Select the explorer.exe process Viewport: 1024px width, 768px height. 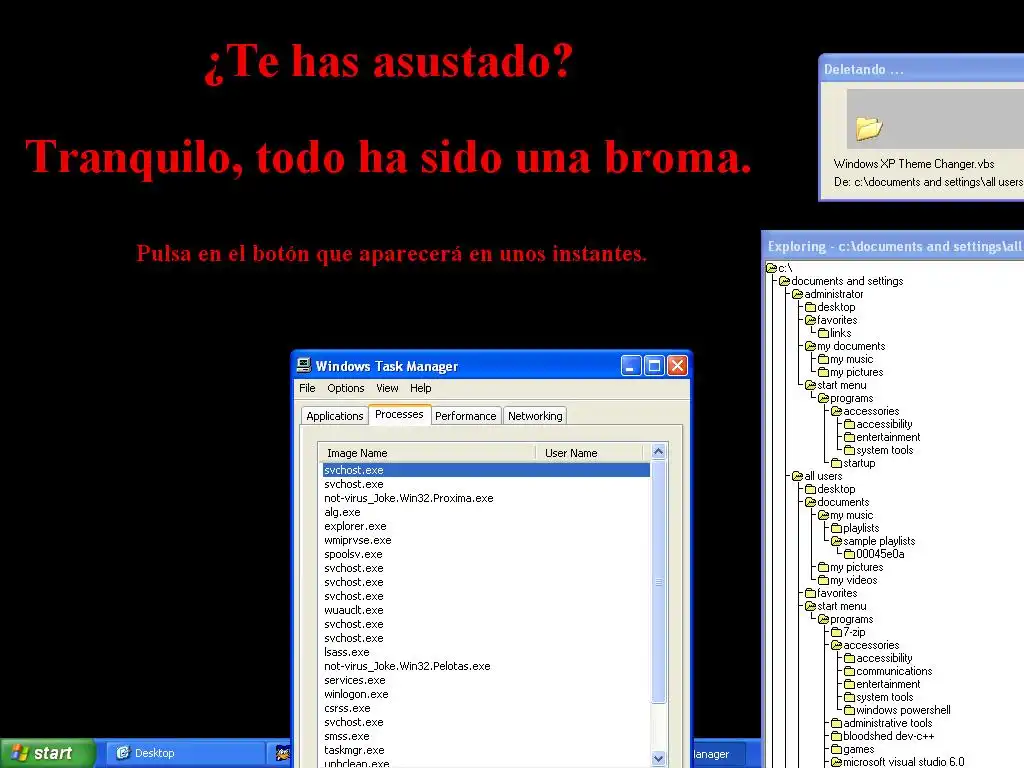pos(486,526)
